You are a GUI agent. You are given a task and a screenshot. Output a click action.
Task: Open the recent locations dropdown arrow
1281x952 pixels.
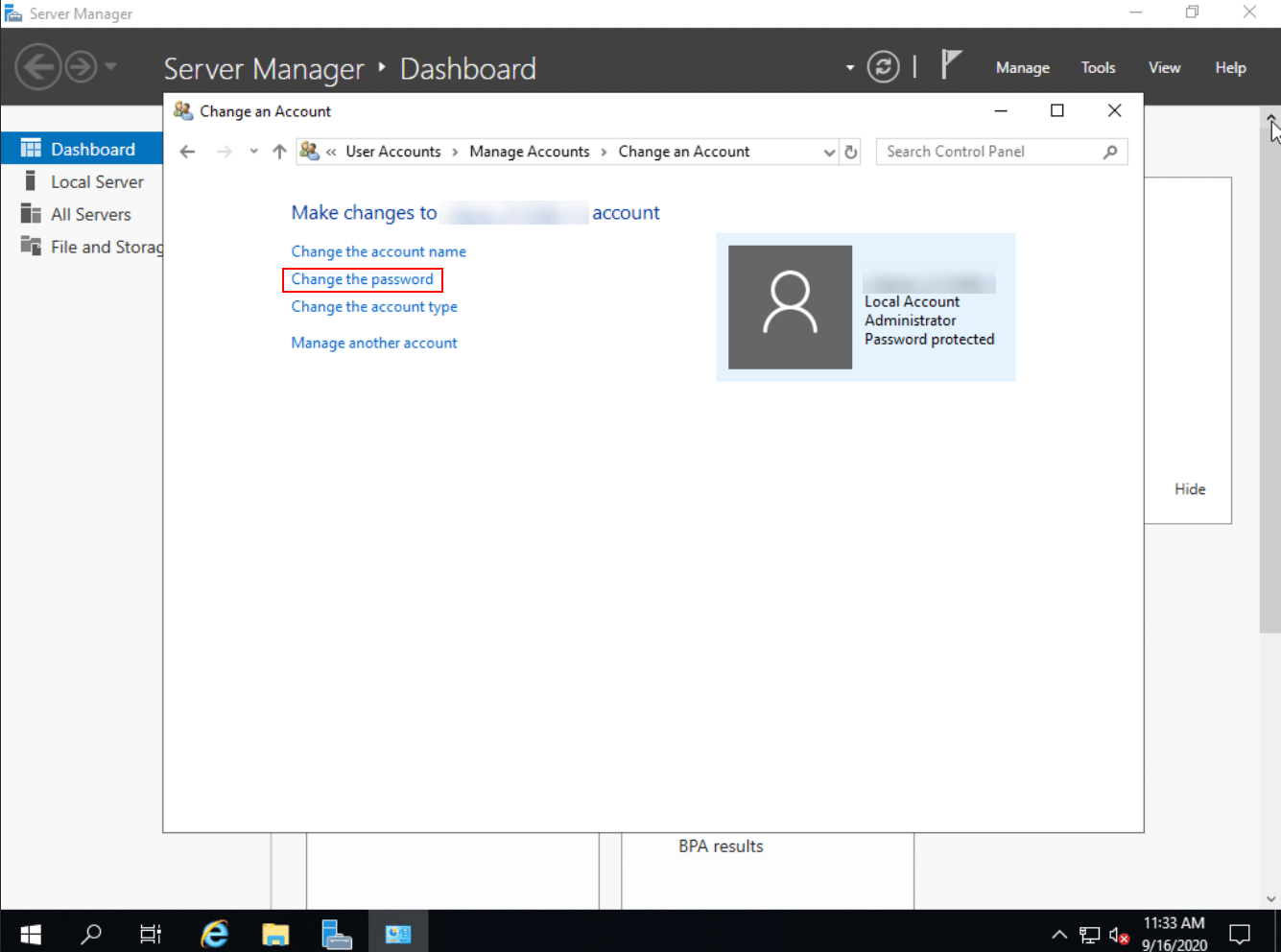(x=253, y=152)
